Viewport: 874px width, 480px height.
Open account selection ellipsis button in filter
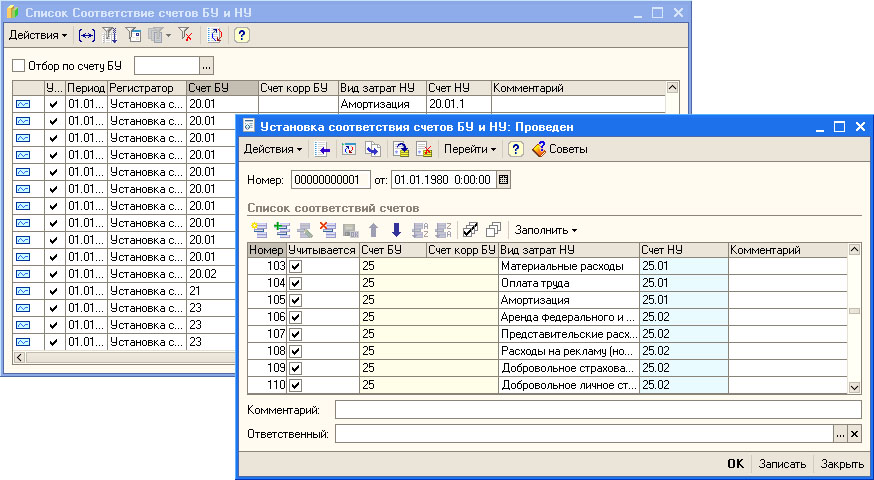pyautogui.click(x=207, y=66)
